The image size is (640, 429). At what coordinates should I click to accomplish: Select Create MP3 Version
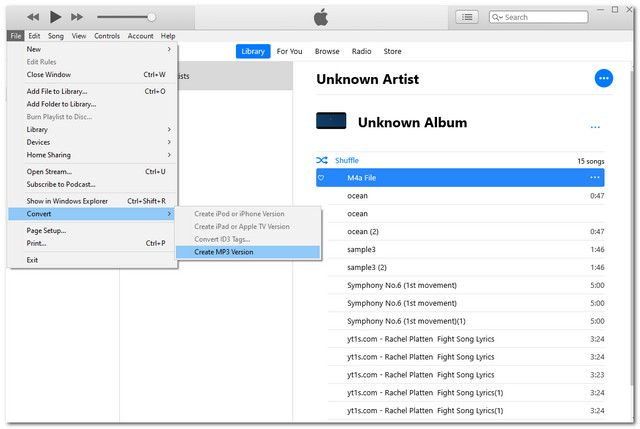point(224,252)
